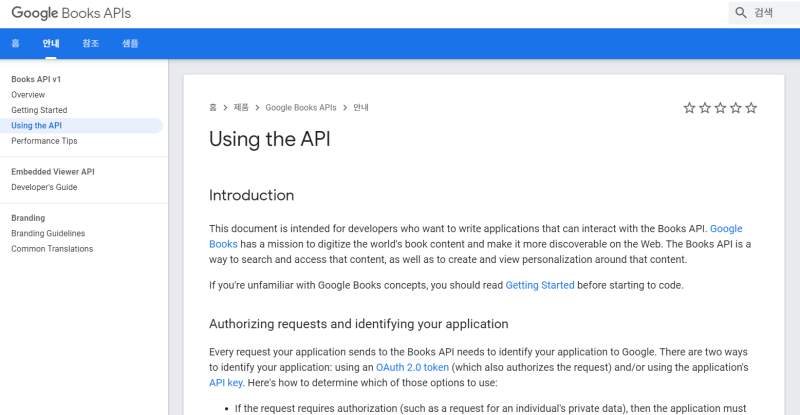
Task: Click the 제품 breadcrumb link
Action: tap(241, 108)
